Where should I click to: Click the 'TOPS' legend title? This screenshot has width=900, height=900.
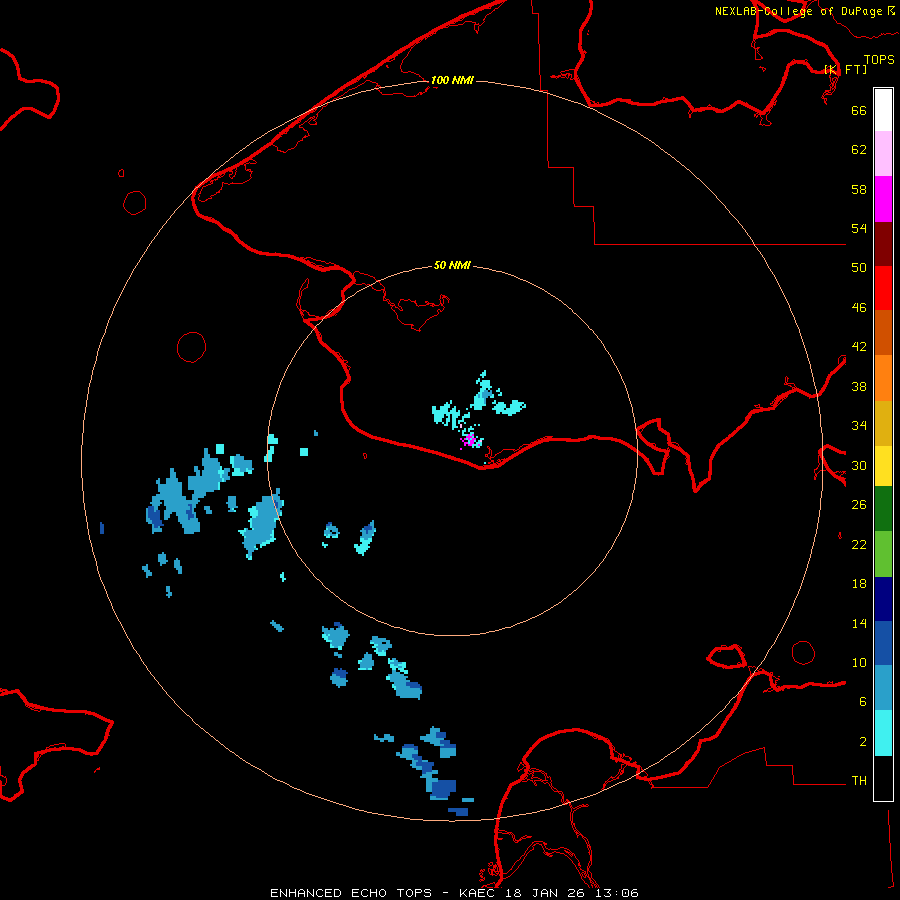(x=879, y=59)
